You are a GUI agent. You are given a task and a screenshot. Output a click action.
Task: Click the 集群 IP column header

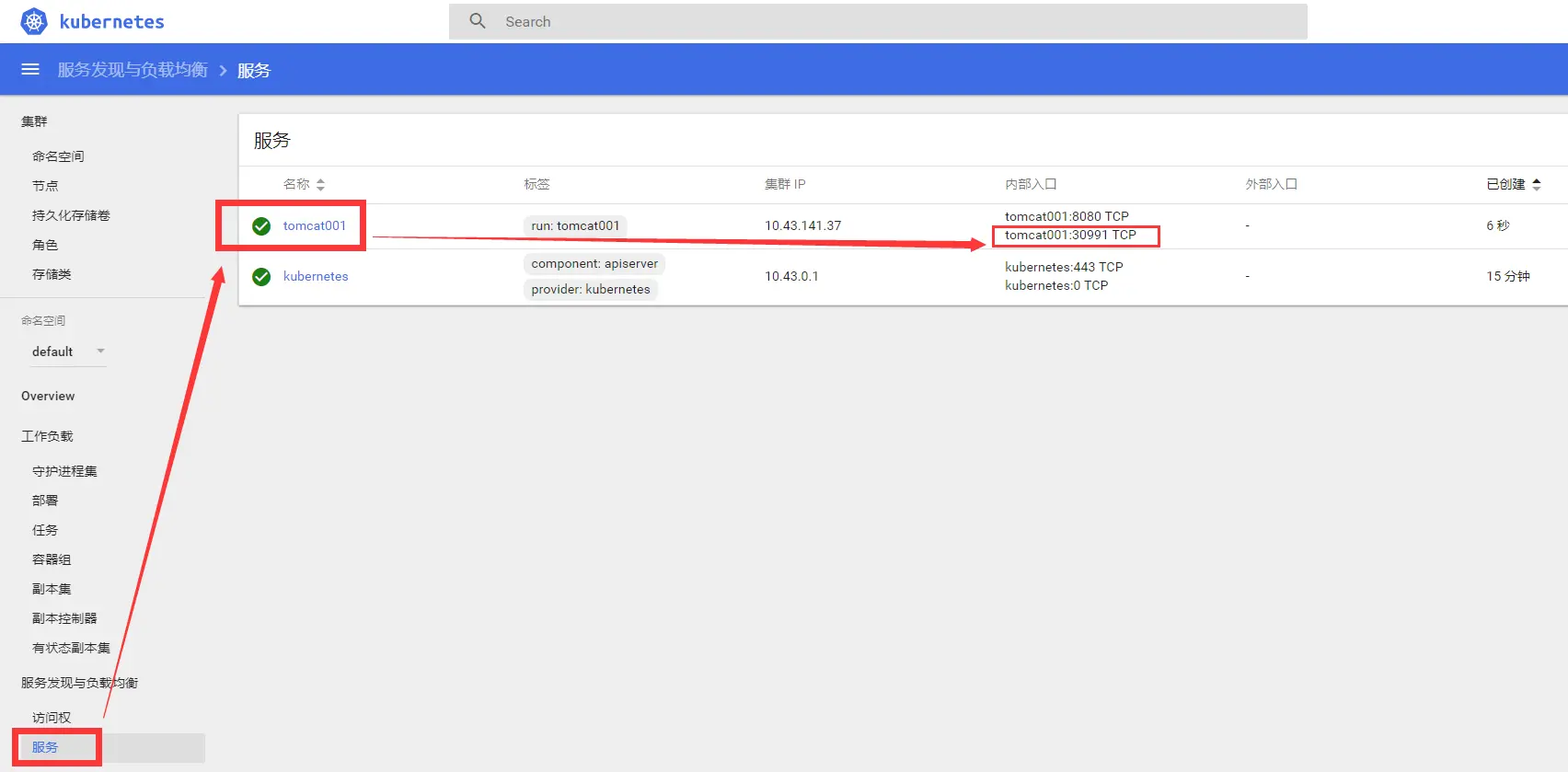[785, 184]
